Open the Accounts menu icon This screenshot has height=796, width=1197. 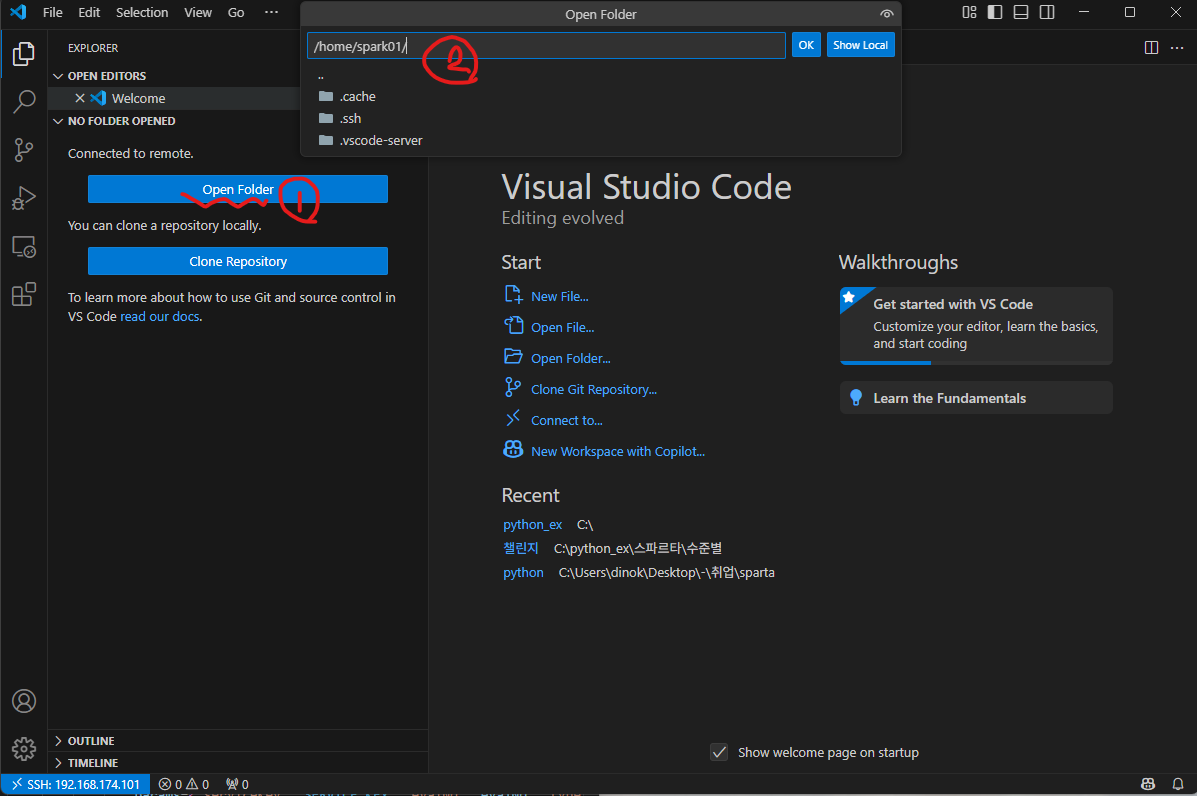24,701
